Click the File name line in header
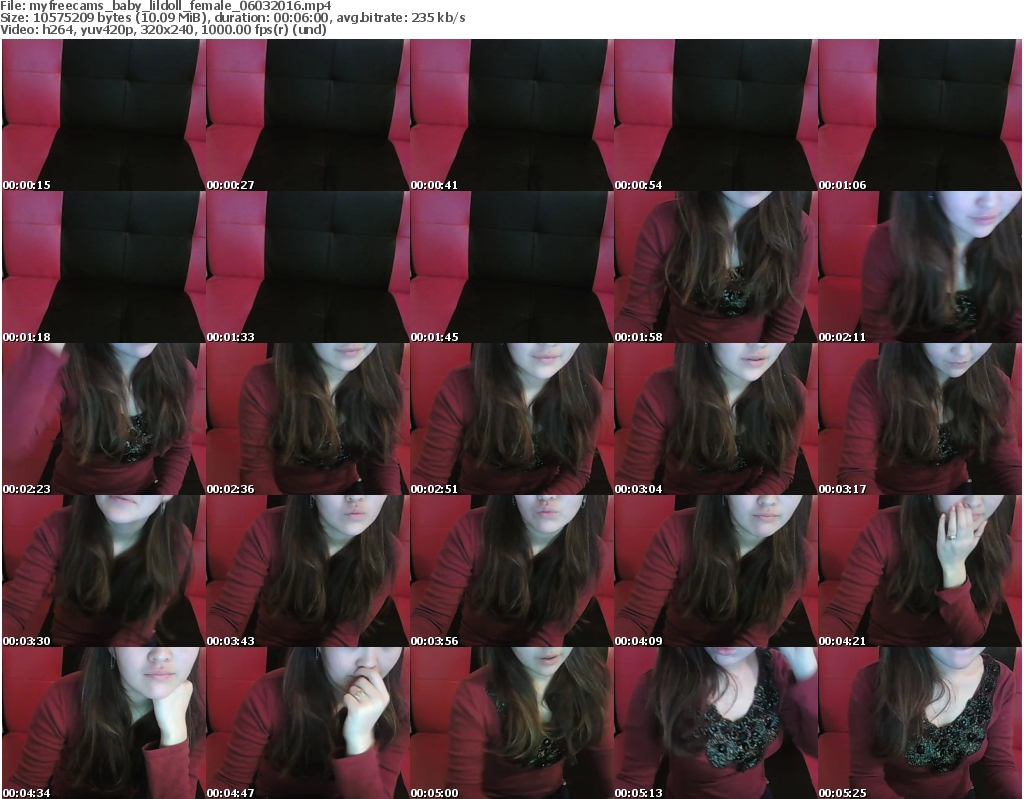 166,6
